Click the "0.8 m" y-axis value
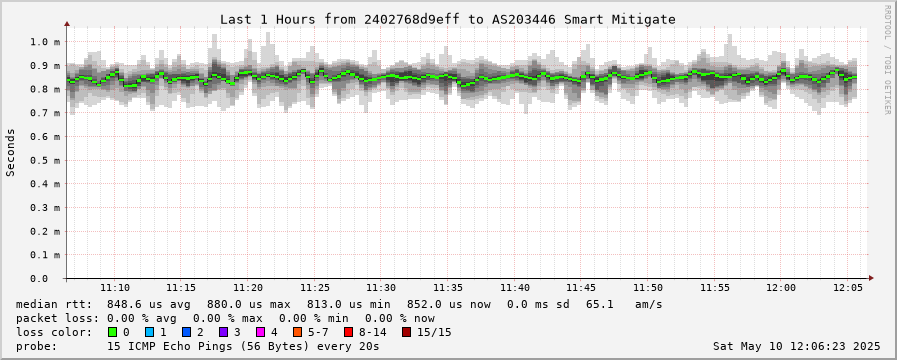The width and height of the screenshot is (897, 360). click(45, 89)
